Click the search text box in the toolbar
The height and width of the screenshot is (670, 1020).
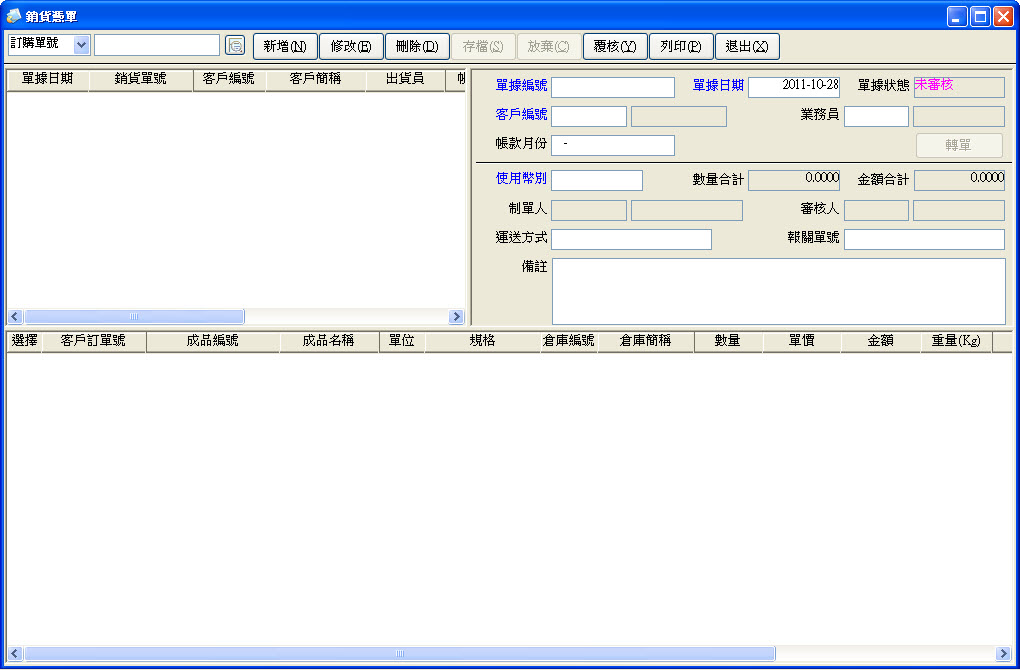(157, 45)
